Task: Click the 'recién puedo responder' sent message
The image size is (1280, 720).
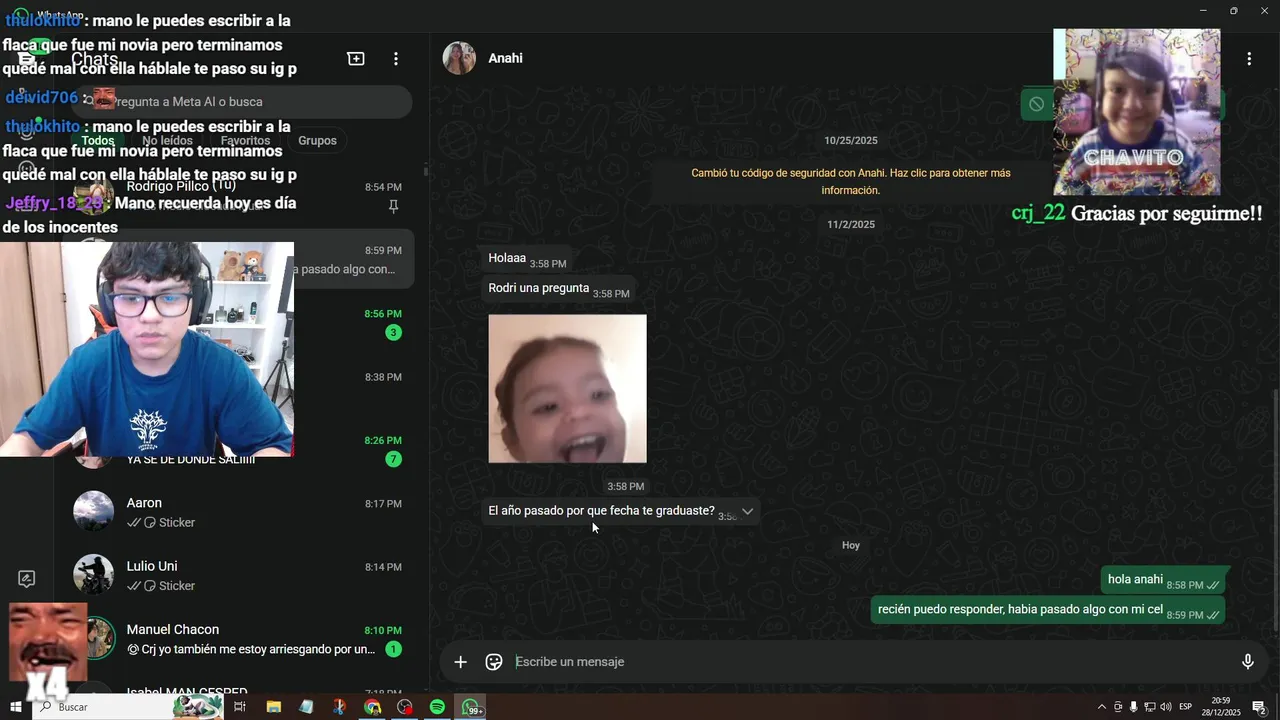Action: click(1048, 611)
